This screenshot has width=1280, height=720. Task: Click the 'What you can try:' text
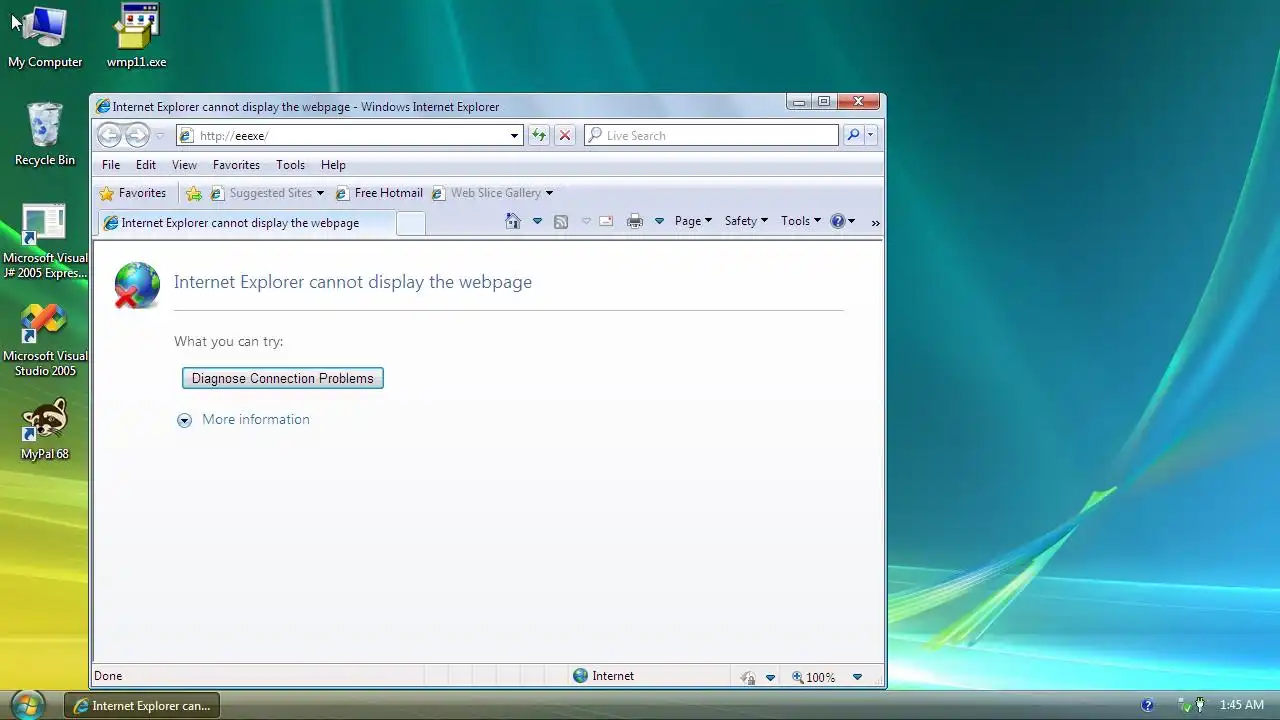point(229,342)
